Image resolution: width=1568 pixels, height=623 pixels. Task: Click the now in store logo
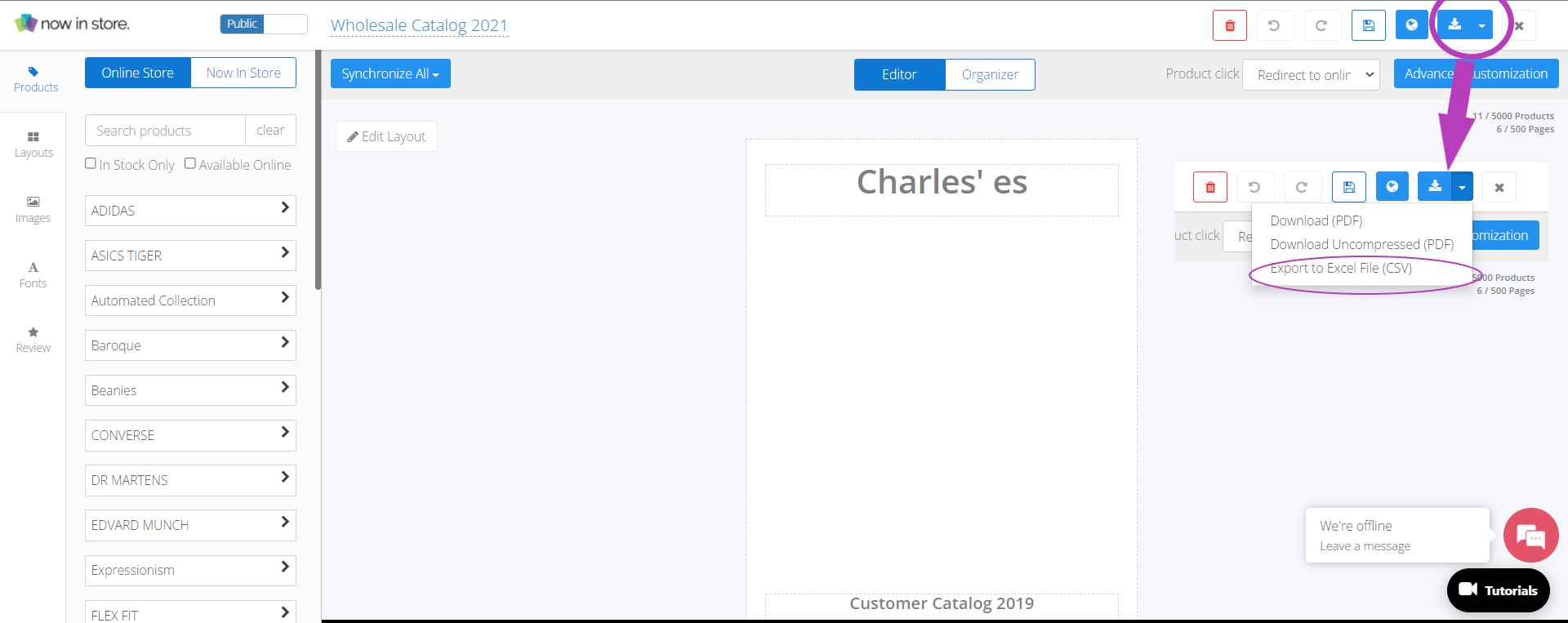pyautogui.click(x=72, y=24)
